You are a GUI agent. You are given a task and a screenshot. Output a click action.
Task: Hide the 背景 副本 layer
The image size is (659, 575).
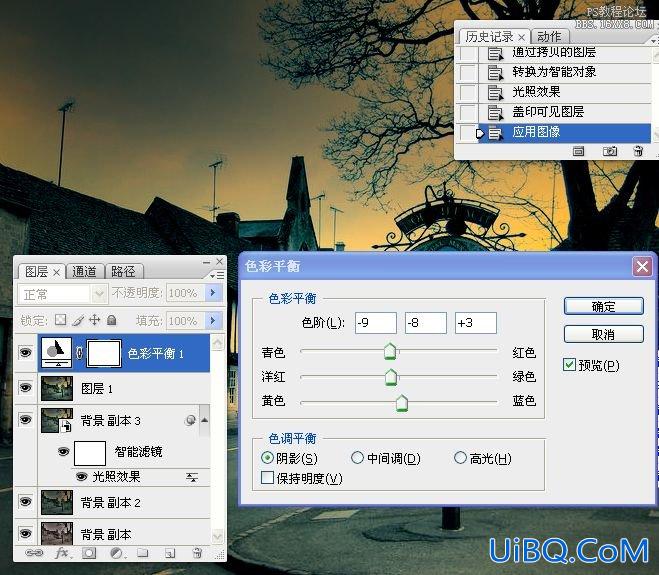click(x=26, y=533)
